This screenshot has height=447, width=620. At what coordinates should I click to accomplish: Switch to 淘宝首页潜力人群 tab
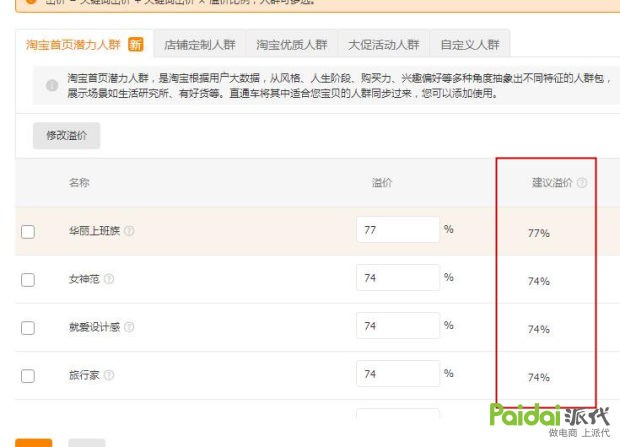tap(84, 44)
